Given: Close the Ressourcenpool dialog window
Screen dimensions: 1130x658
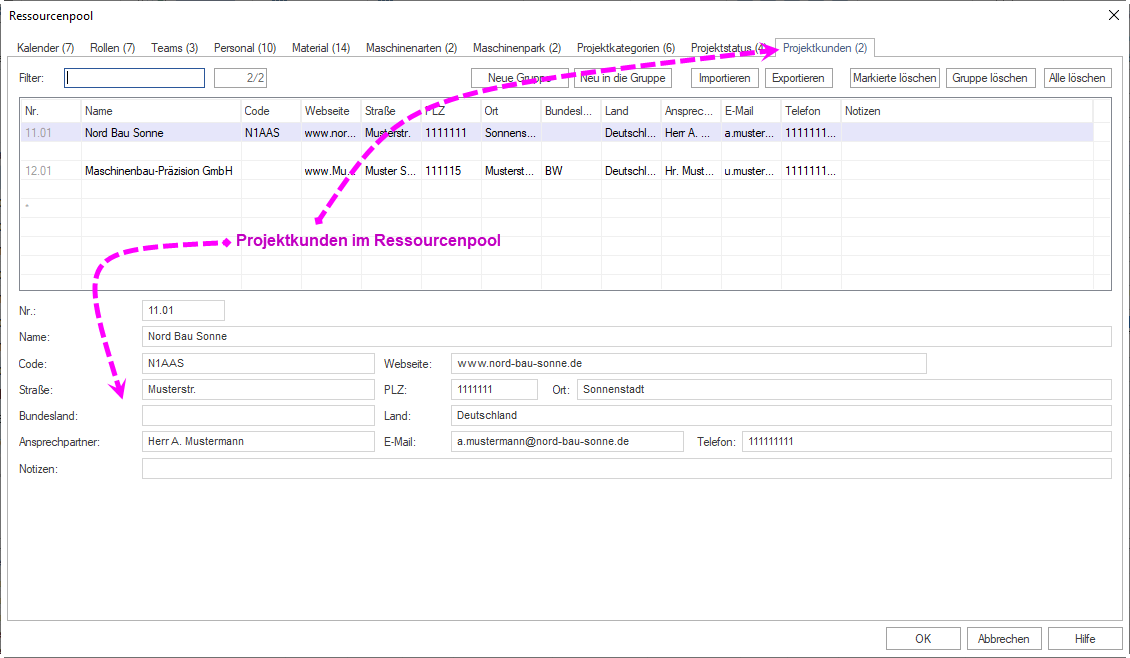Looking at the screenshot, I should [x=1114, y=15].
